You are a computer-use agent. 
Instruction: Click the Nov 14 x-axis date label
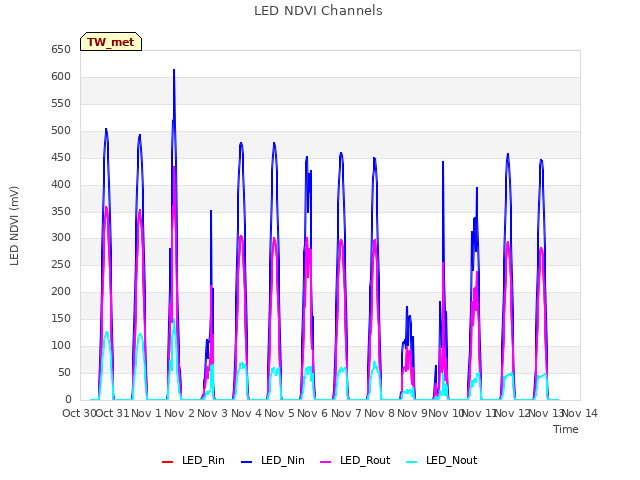(580, 413)
